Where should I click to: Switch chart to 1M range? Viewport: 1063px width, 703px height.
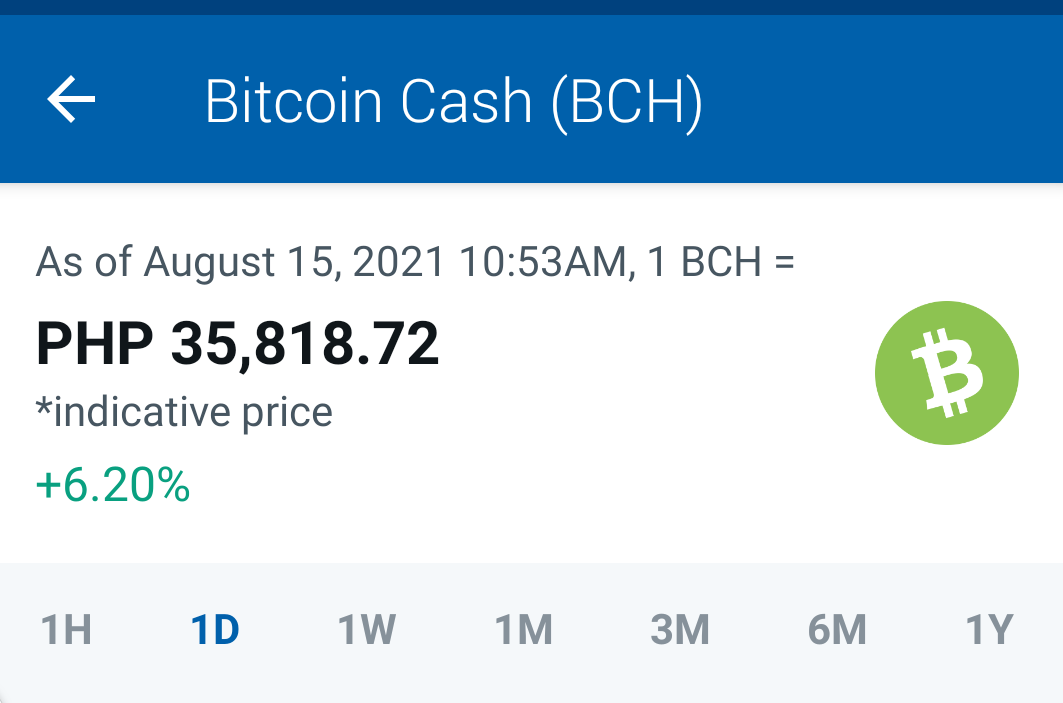(523, 629)
